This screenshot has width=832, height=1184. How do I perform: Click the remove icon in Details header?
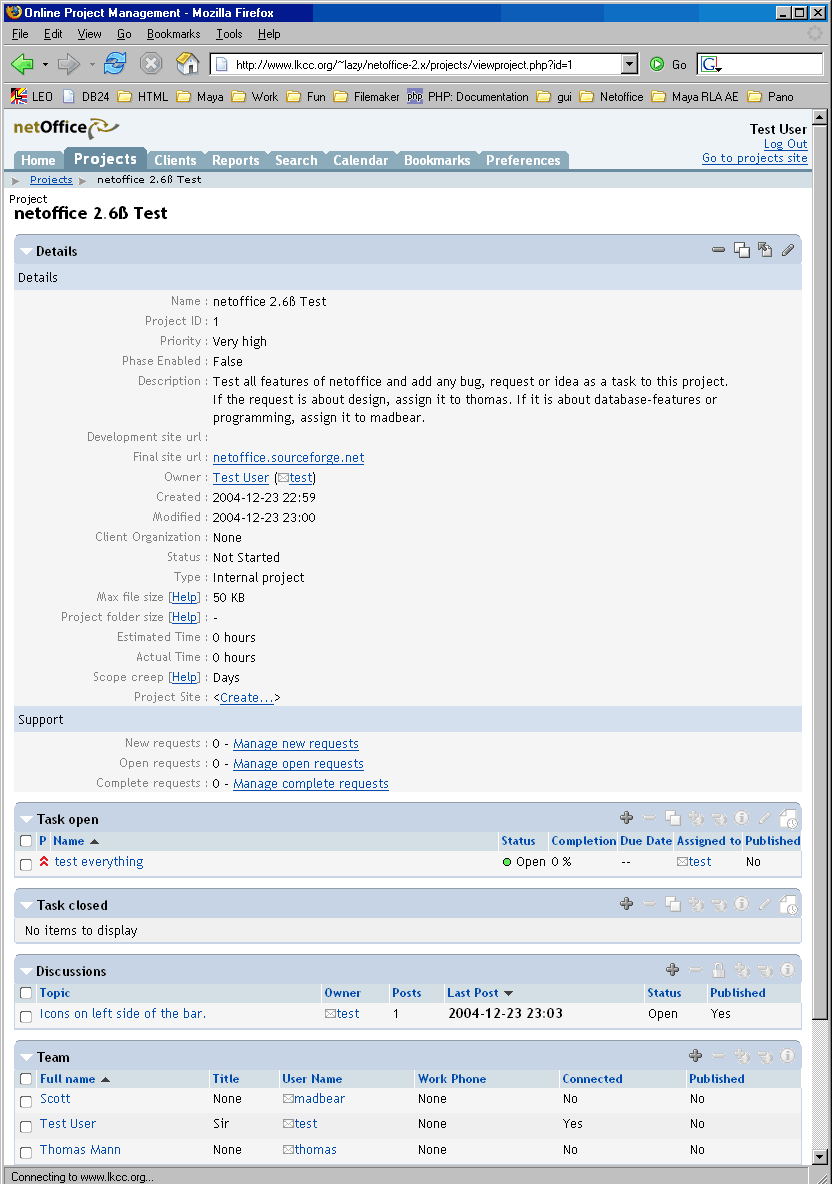718,250
